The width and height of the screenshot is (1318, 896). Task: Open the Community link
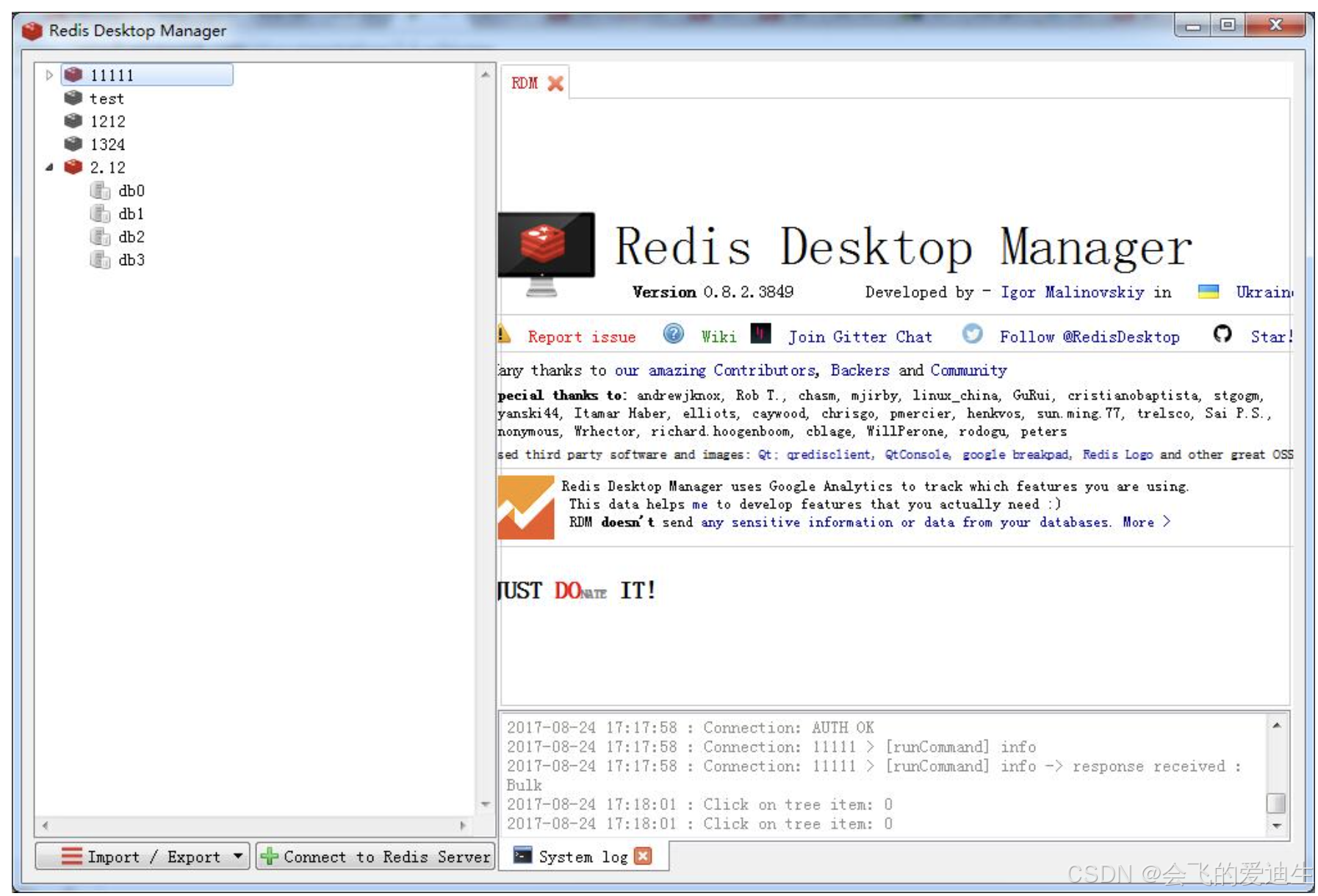[968, 370]
